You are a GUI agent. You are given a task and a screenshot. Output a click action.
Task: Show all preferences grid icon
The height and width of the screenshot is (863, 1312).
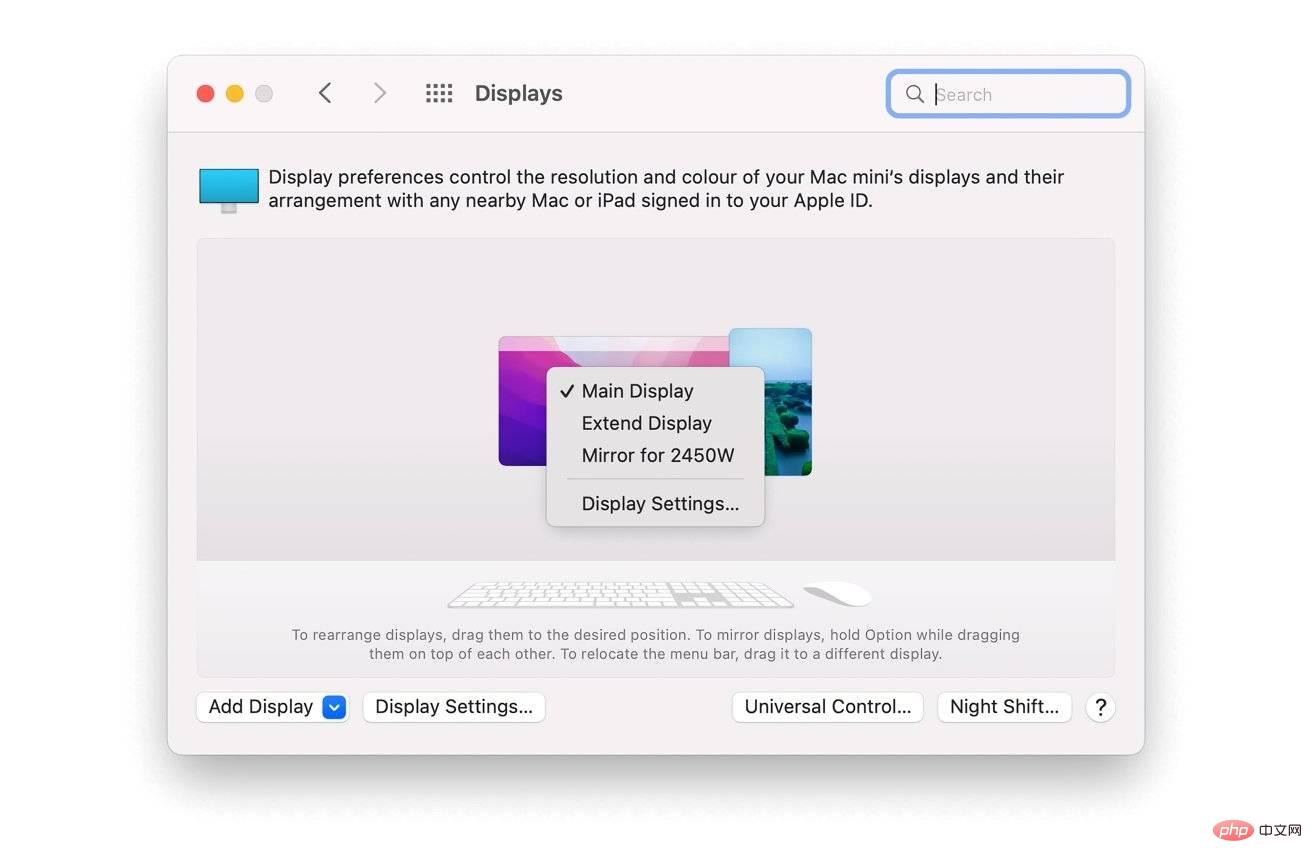(x=439, y=93)
